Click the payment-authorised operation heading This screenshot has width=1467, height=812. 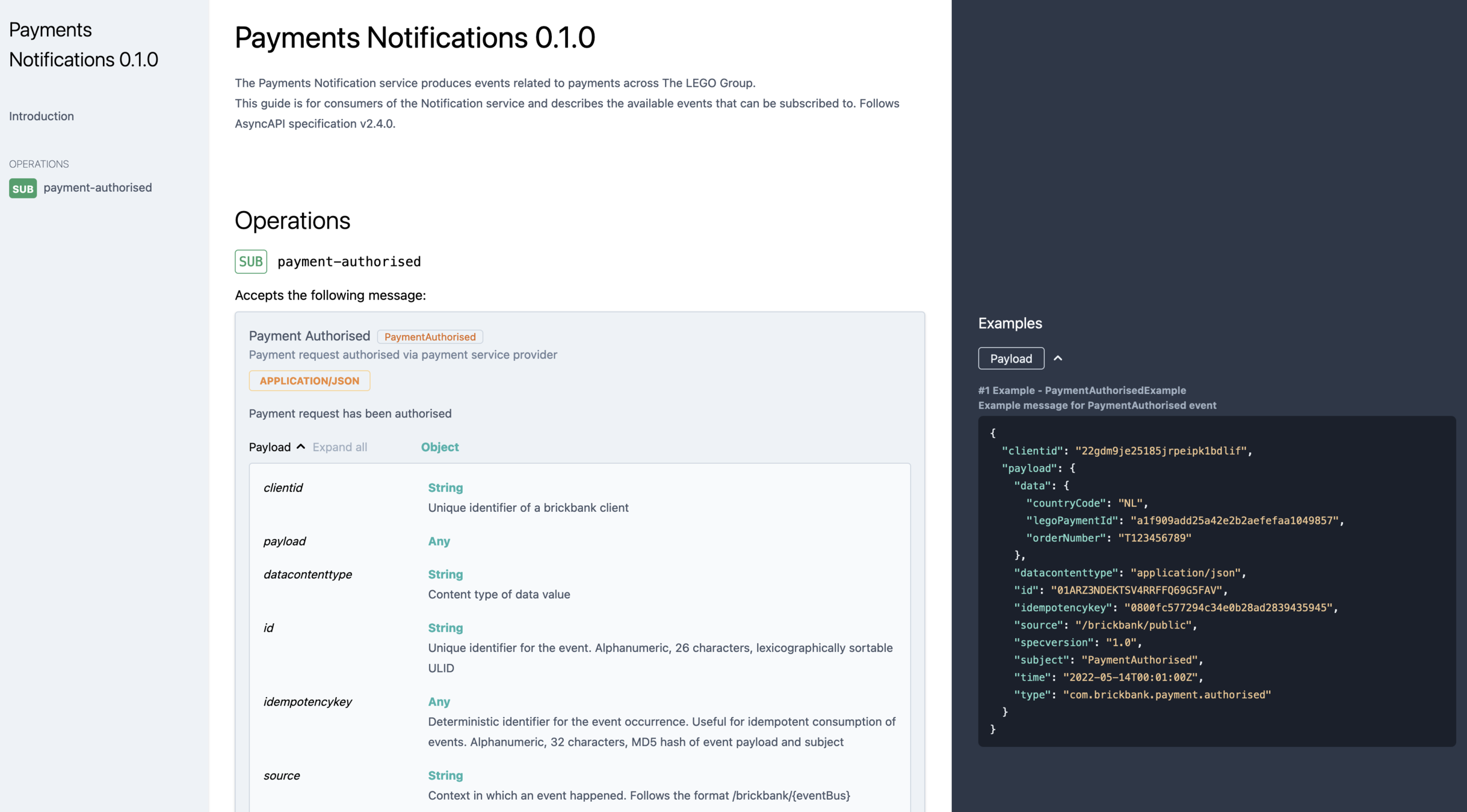348,262
